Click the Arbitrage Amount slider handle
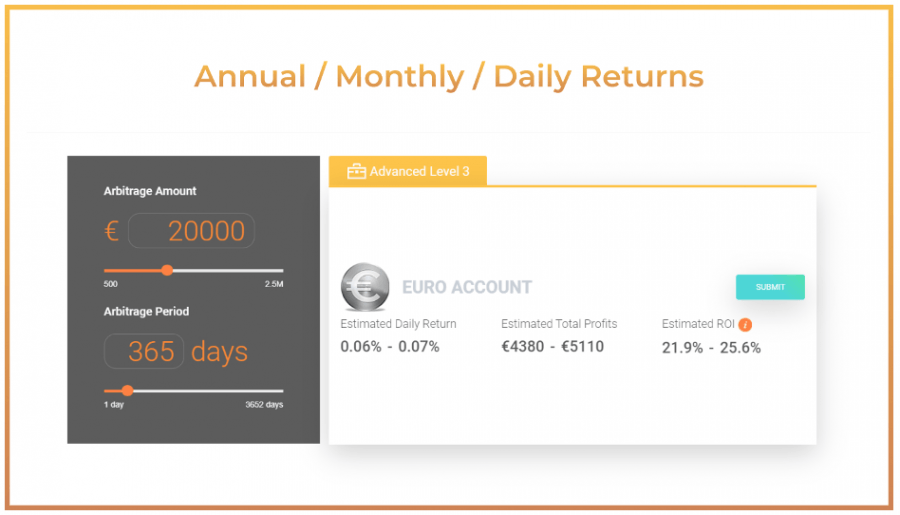Image resolution: width=900 pixels, height=515 pixels. point(167,270)
